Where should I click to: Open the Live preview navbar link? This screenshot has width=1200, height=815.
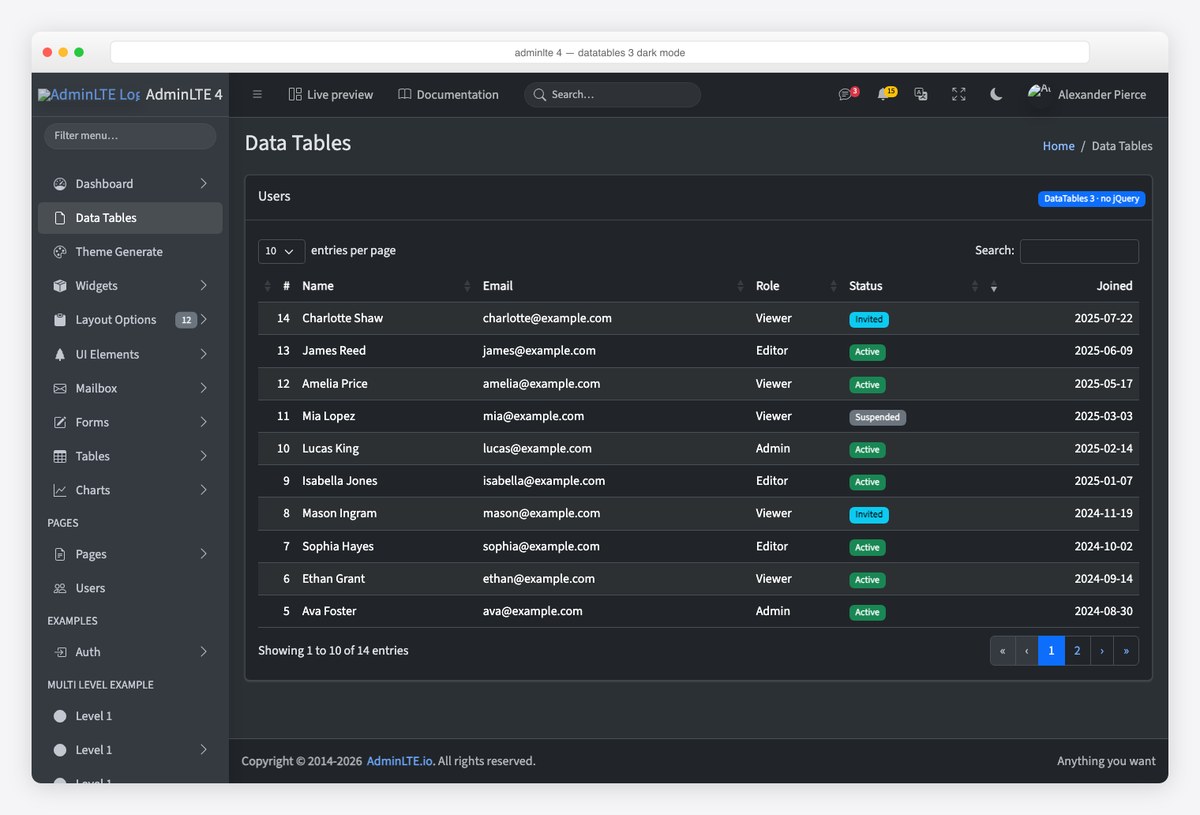330,94
